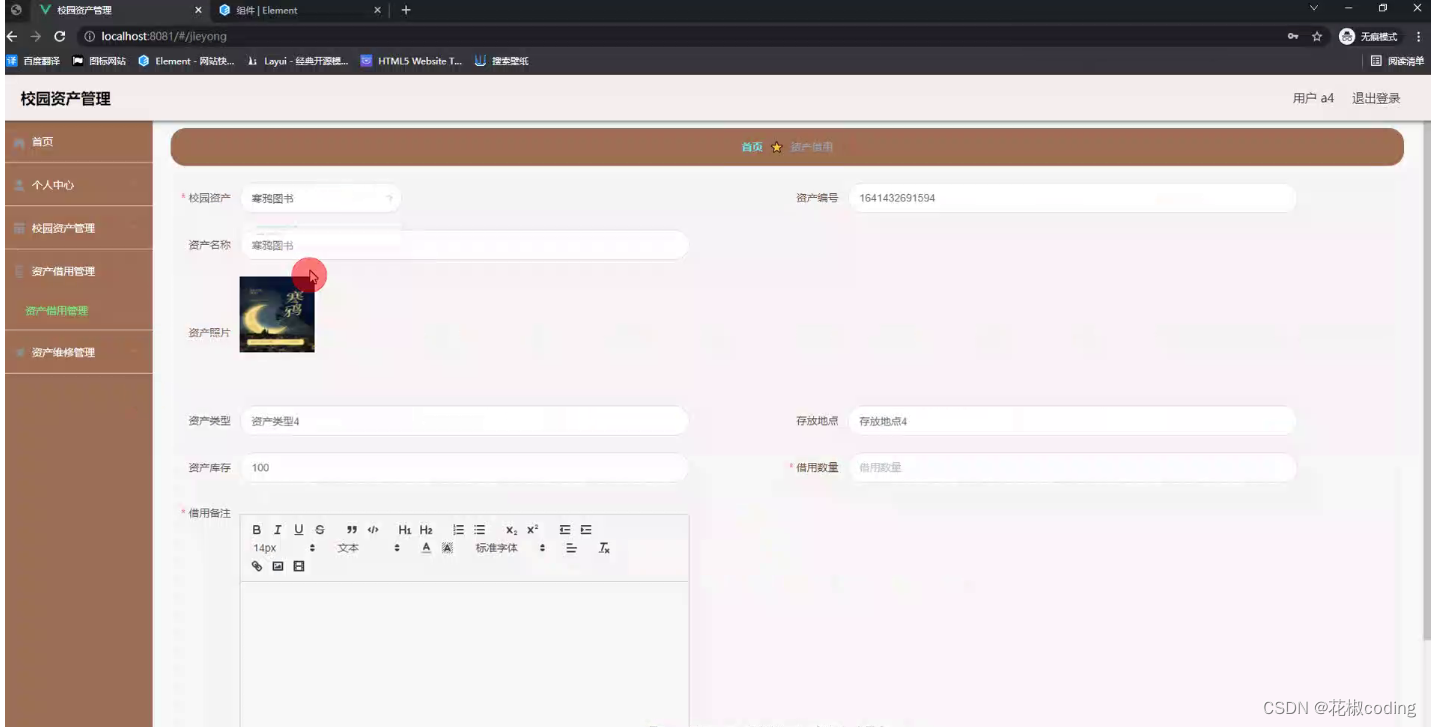Viewport: 1431px width, 727px height.
Task: Toggle italic formatting in the editor
Action: click(278, 530)
